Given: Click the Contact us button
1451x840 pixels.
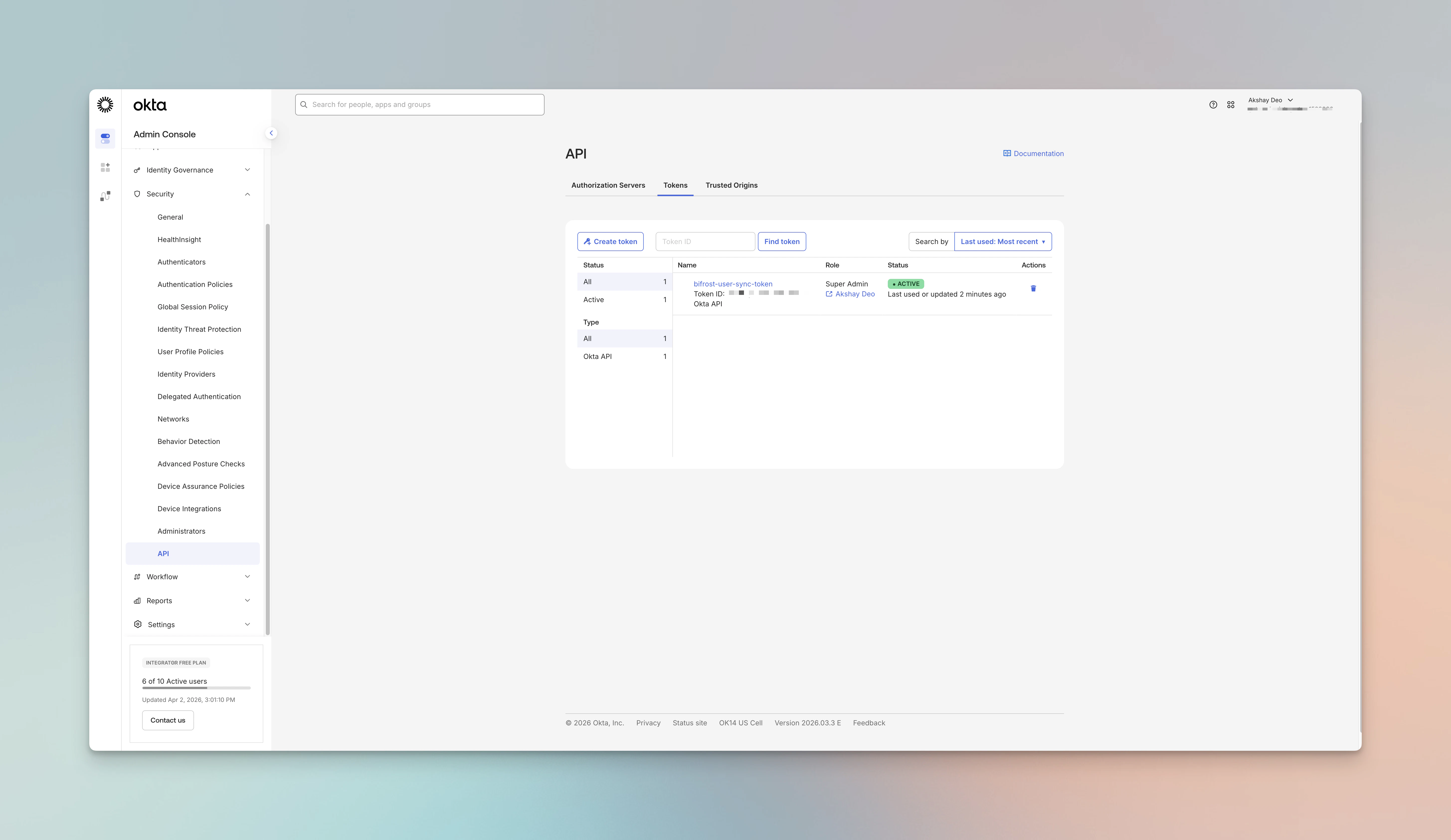Looking at the screenshot, I should (x=168, y=720).
